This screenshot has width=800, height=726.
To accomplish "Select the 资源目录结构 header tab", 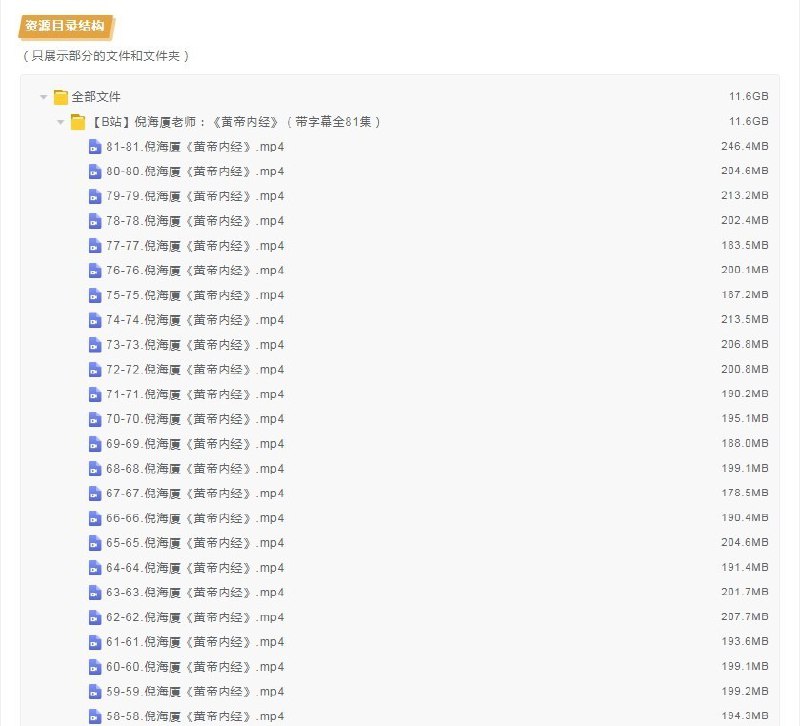I will point(65,26).
